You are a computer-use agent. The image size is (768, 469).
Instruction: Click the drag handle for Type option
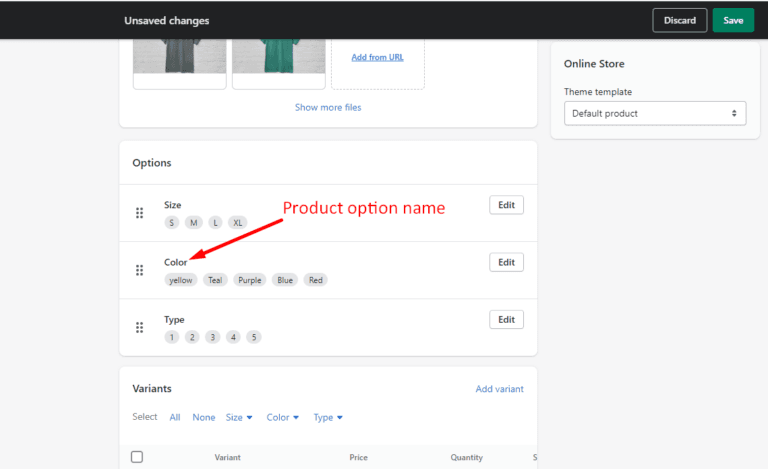tap(139, 327)
